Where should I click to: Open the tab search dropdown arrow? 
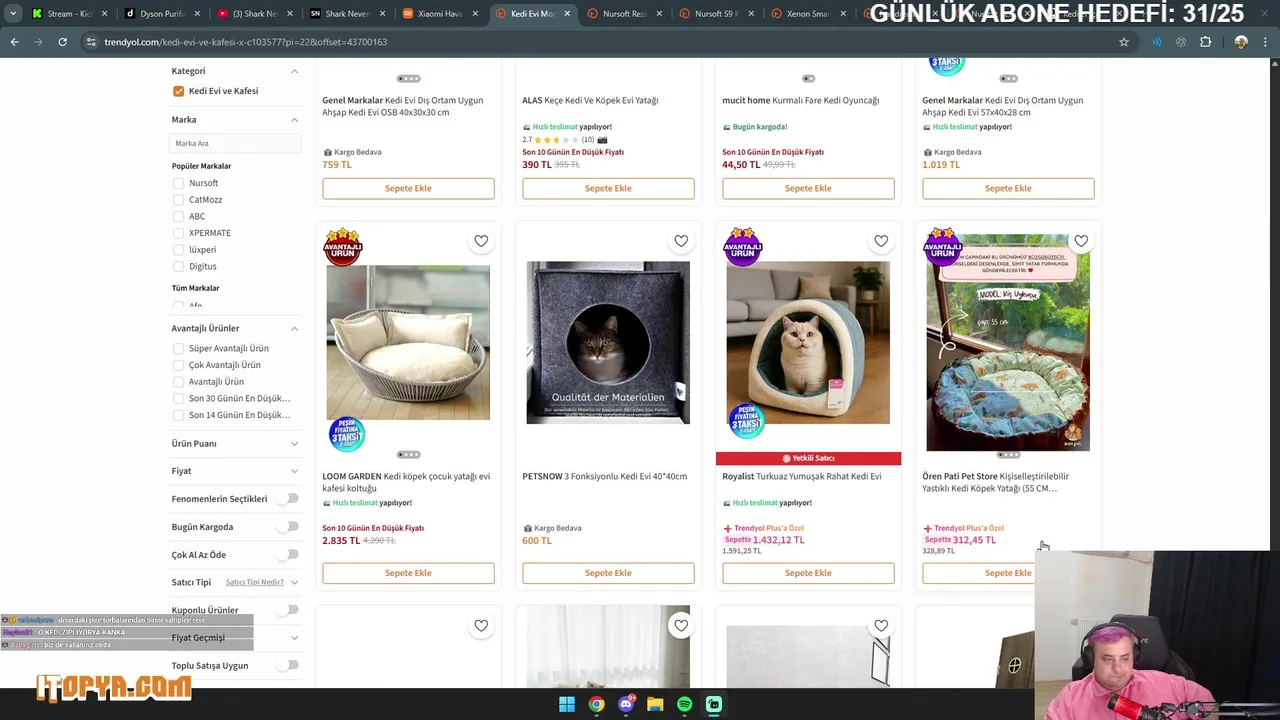click(x=12, y=14)
